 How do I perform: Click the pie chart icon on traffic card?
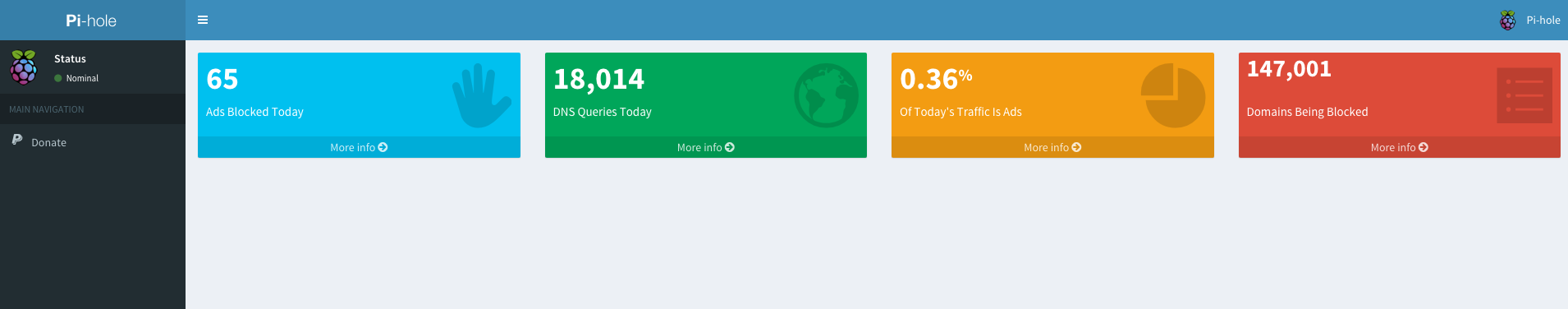[1173, 96]
